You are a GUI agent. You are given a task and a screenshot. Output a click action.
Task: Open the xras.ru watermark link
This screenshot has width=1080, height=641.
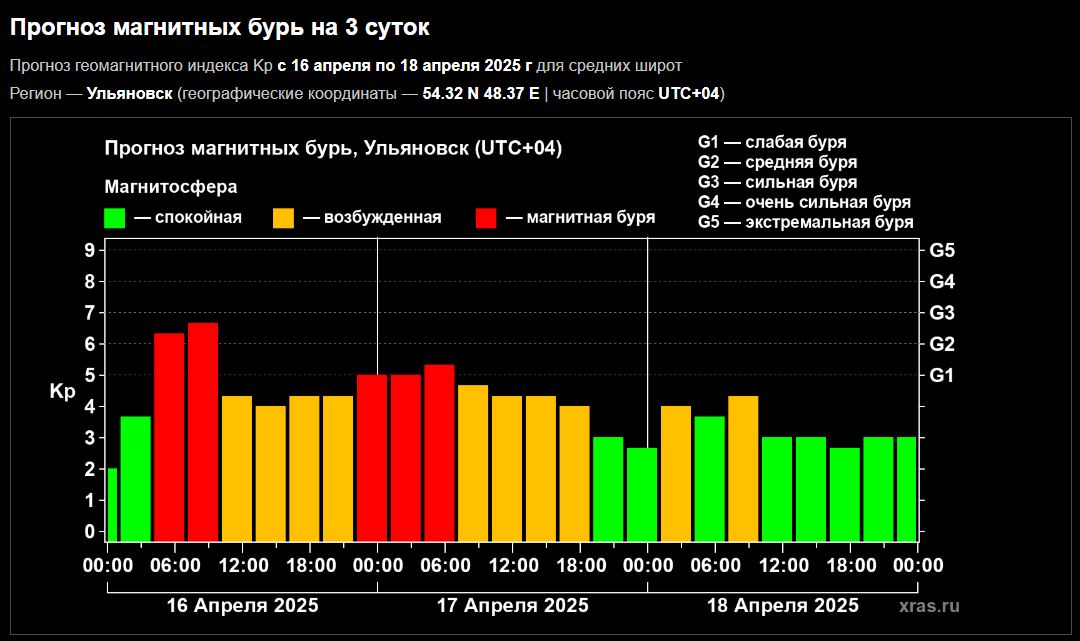928,606
